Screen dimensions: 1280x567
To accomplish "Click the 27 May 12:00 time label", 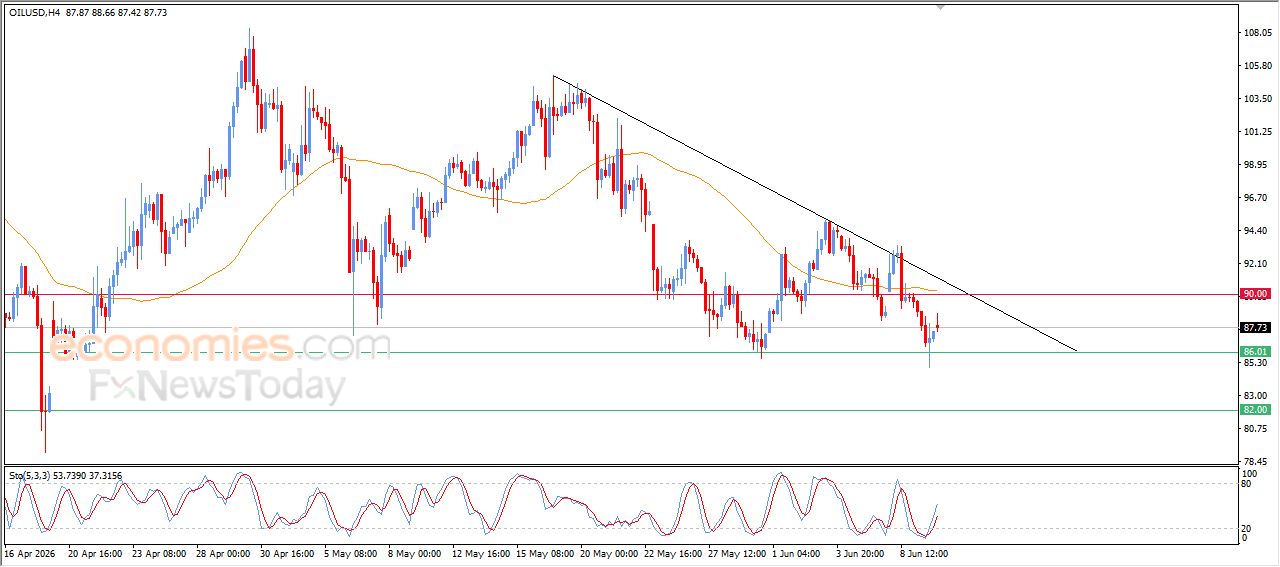I will [735, 552].
